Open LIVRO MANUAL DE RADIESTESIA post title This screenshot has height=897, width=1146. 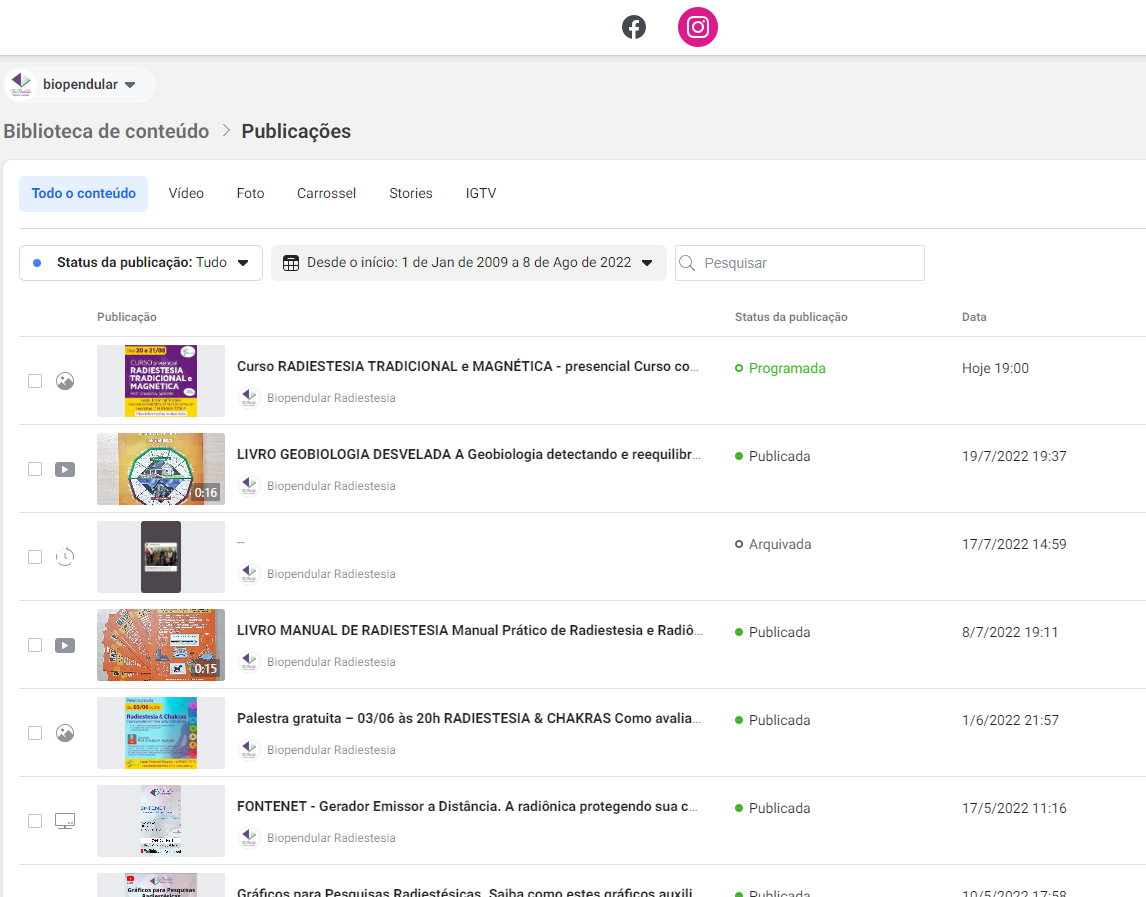[x=469, y=630]
